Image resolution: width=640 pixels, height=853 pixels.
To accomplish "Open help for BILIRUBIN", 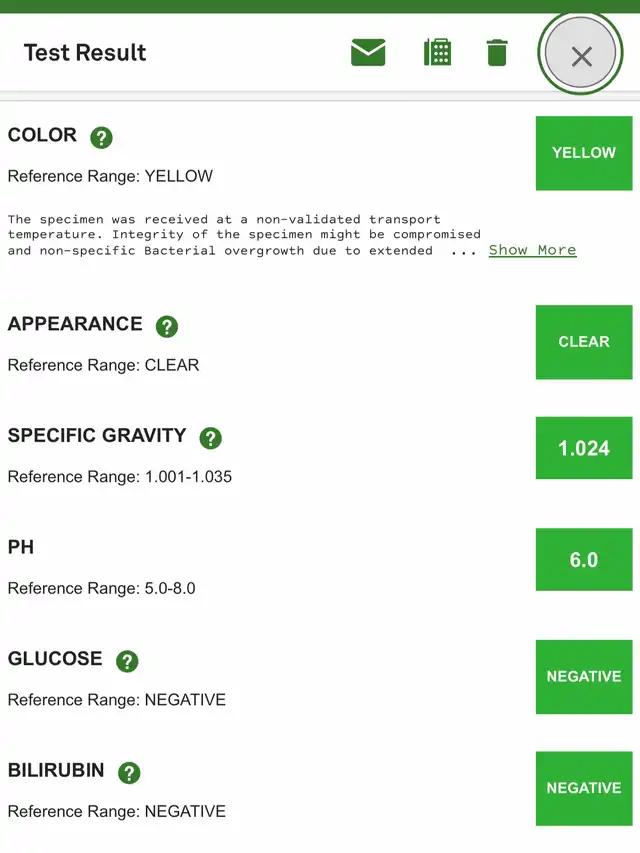I will click(x=129, y=772).
